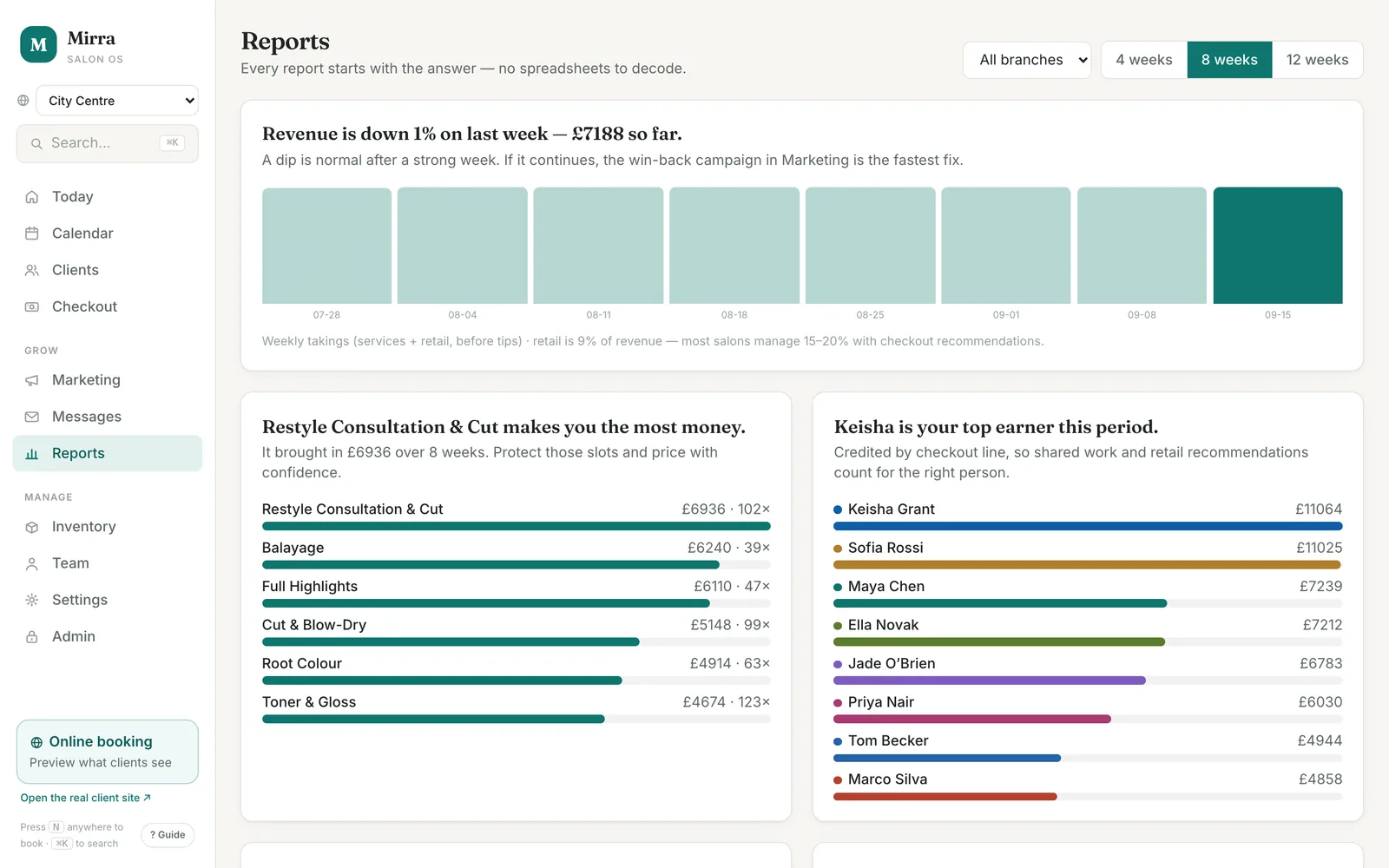Click the Reports bar chart icon
Screen dimensions: 1389x868
pyautogui.click(x=32, y=453)
